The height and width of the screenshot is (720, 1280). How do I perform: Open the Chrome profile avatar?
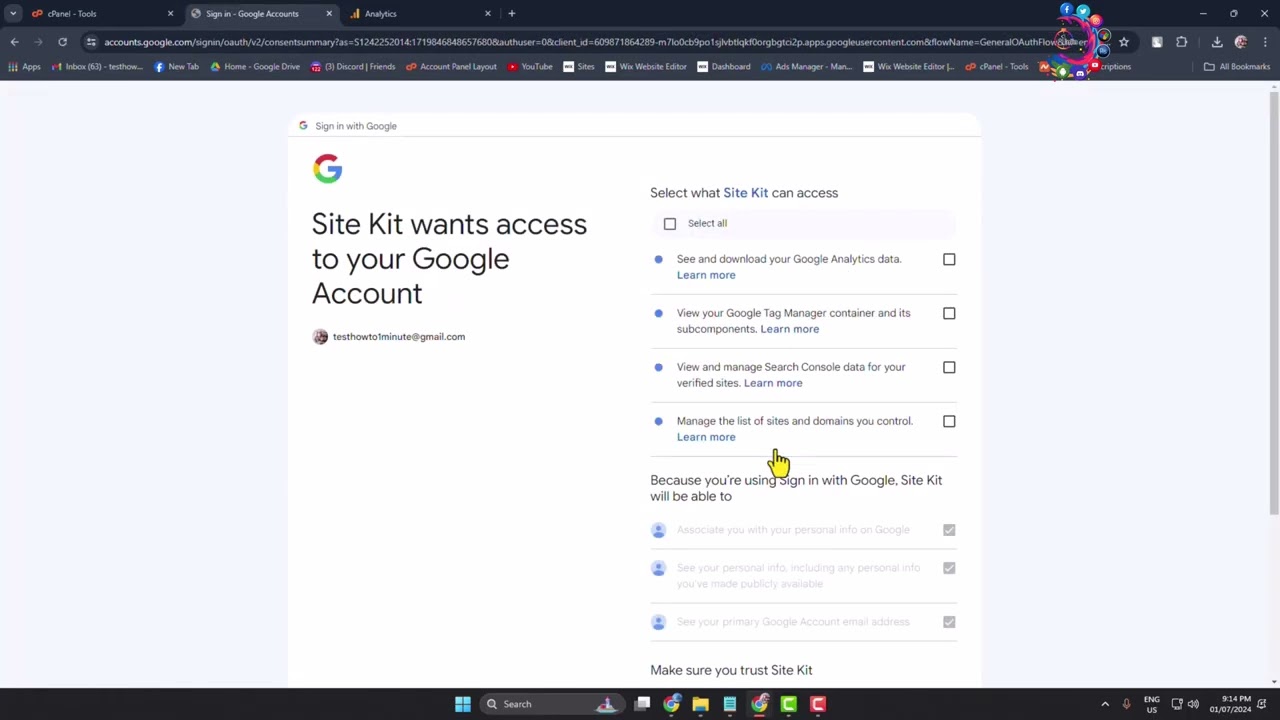[1241, 42]
